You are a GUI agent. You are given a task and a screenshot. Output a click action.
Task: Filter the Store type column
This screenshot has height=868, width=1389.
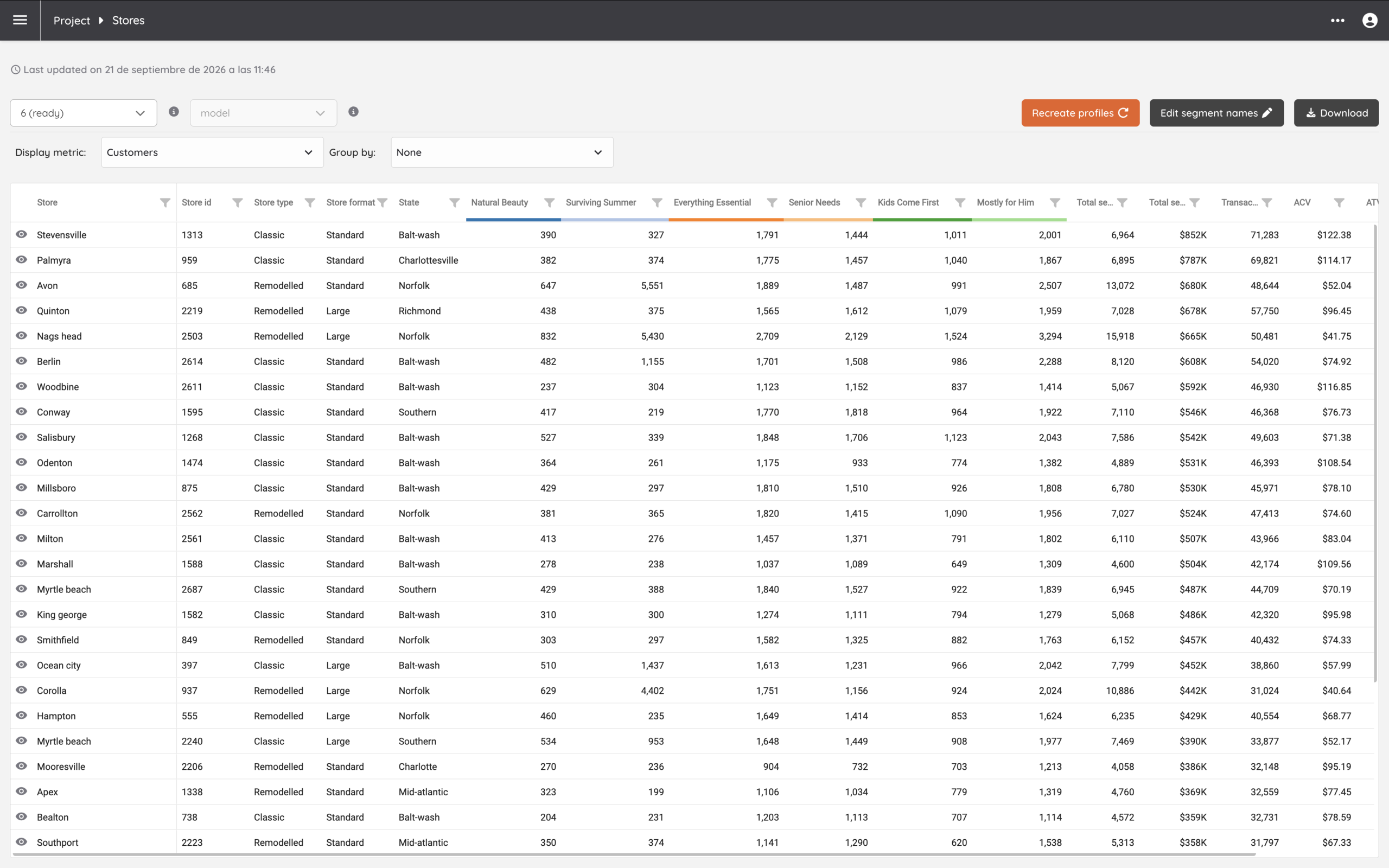309,203
